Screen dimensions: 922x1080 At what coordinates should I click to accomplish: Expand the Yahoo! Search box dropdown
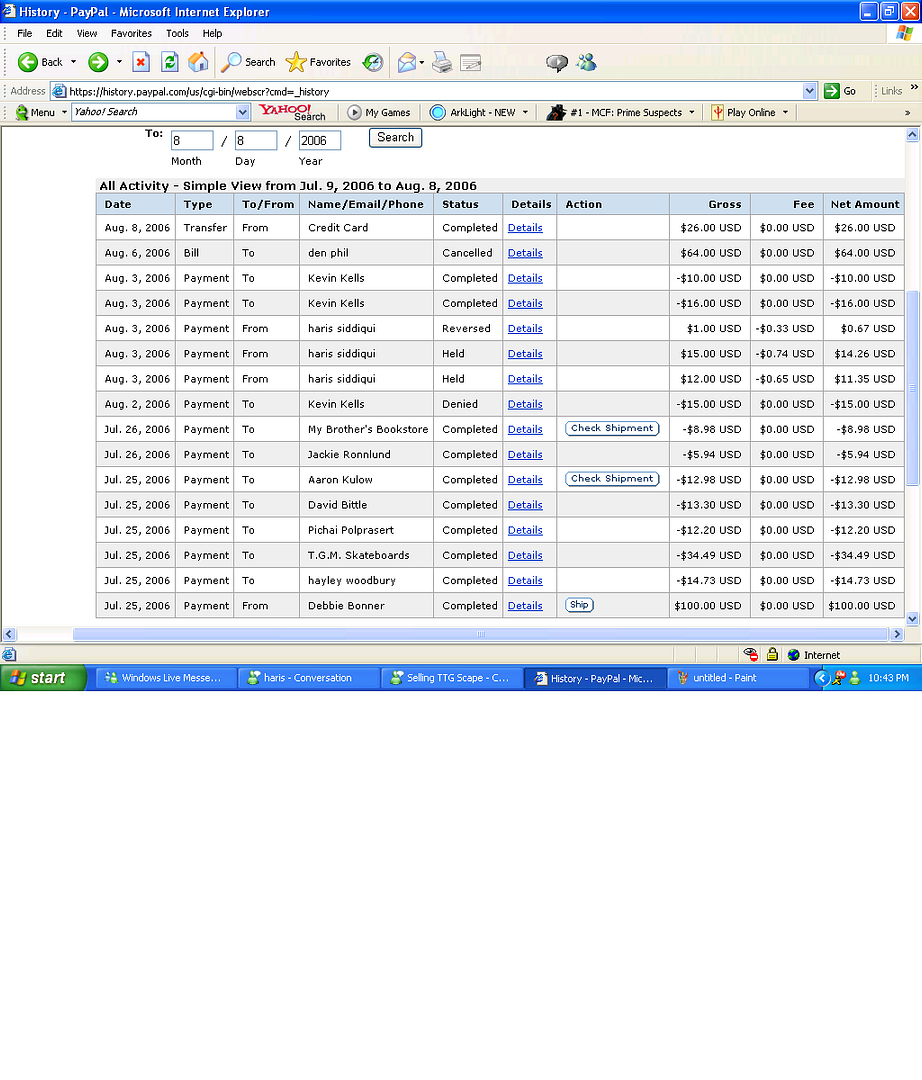(243, 113)
